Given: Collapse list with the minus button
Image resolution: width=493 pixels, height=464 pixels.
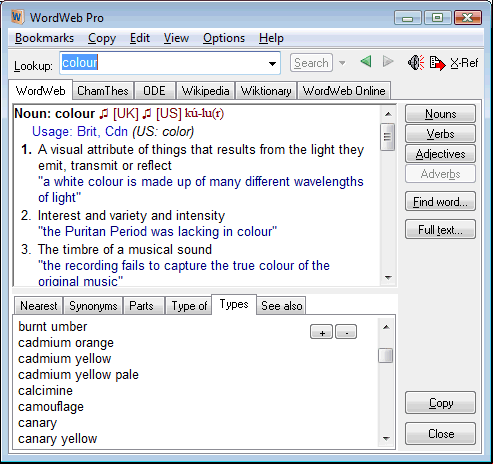Looking at the screenshot, I should pyautogui.click(x=346, y=332).
